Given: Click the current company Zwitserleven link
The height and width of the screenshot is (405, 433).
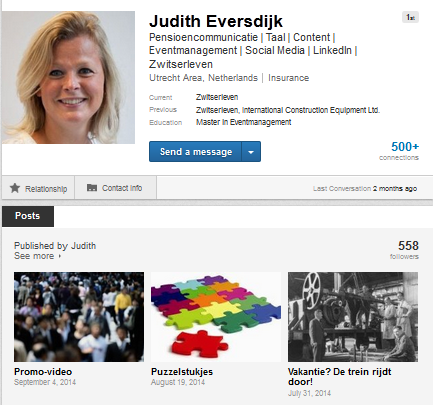Looking at the screenshot, I should coord(217,97).
